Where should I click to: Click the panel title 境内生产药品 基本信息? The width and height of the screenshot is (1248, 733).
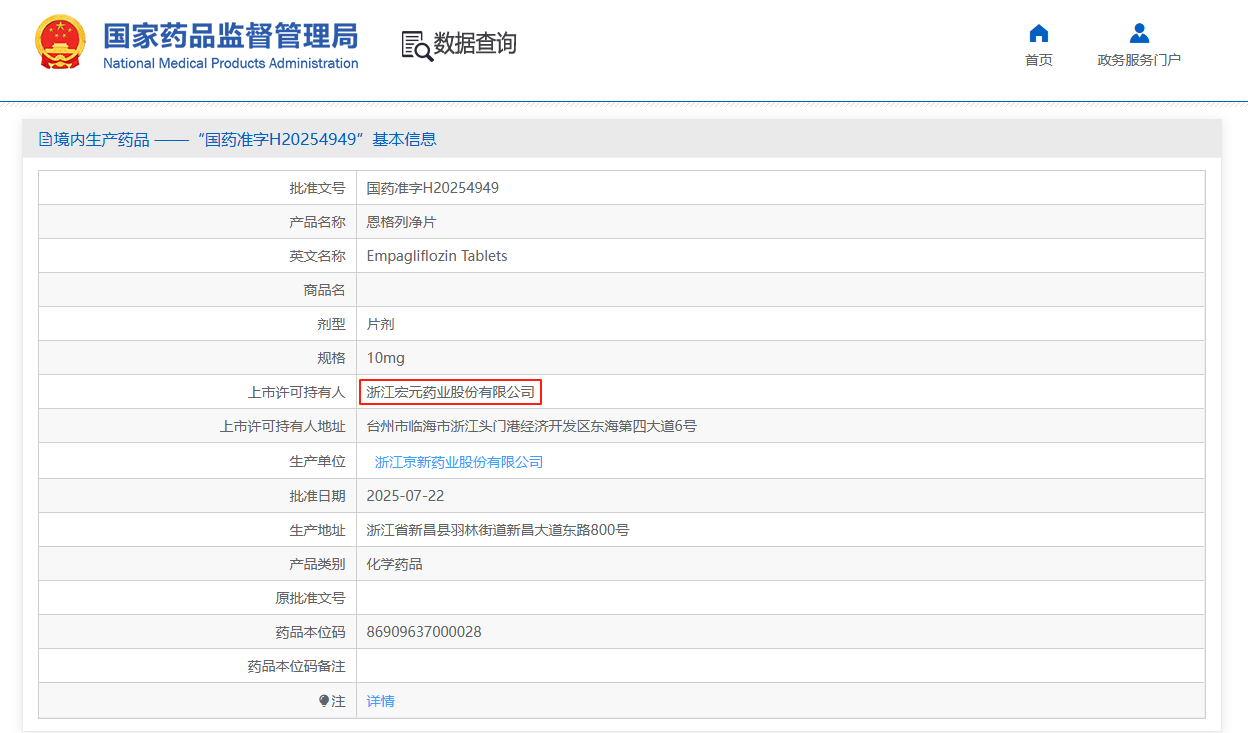tap(245, 139)
